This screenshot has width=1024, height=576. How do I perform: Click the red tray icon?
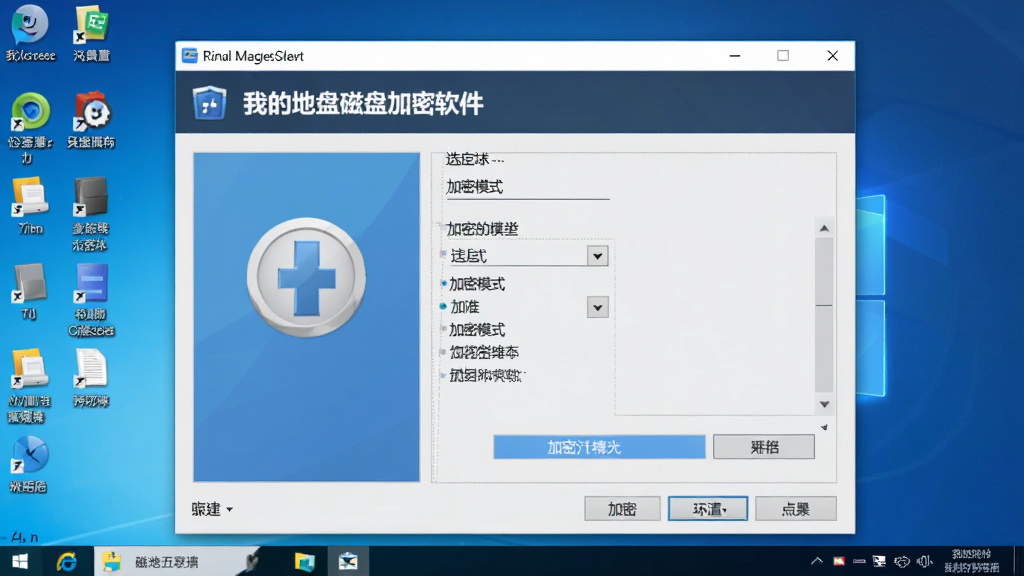pyautogui.click(x=839, y=561)
